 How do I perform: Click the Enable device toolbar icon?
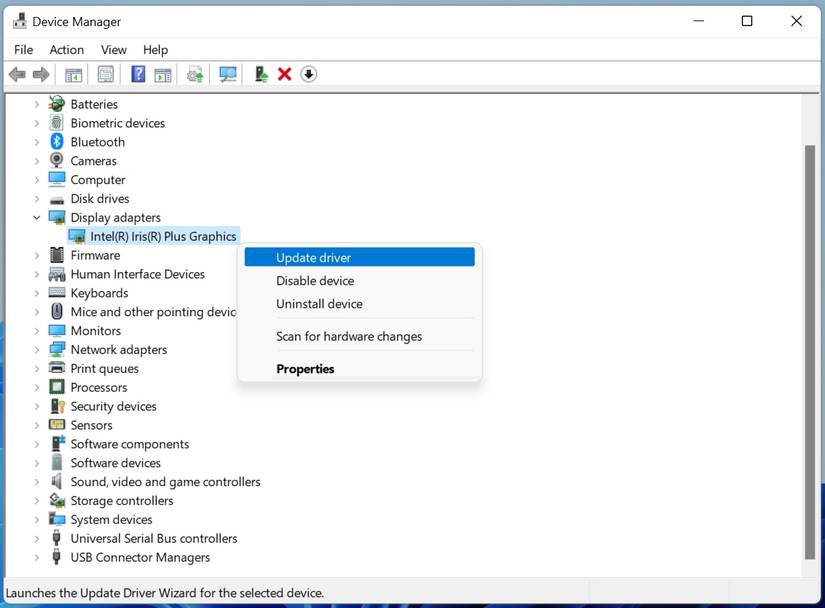(261, 74)
